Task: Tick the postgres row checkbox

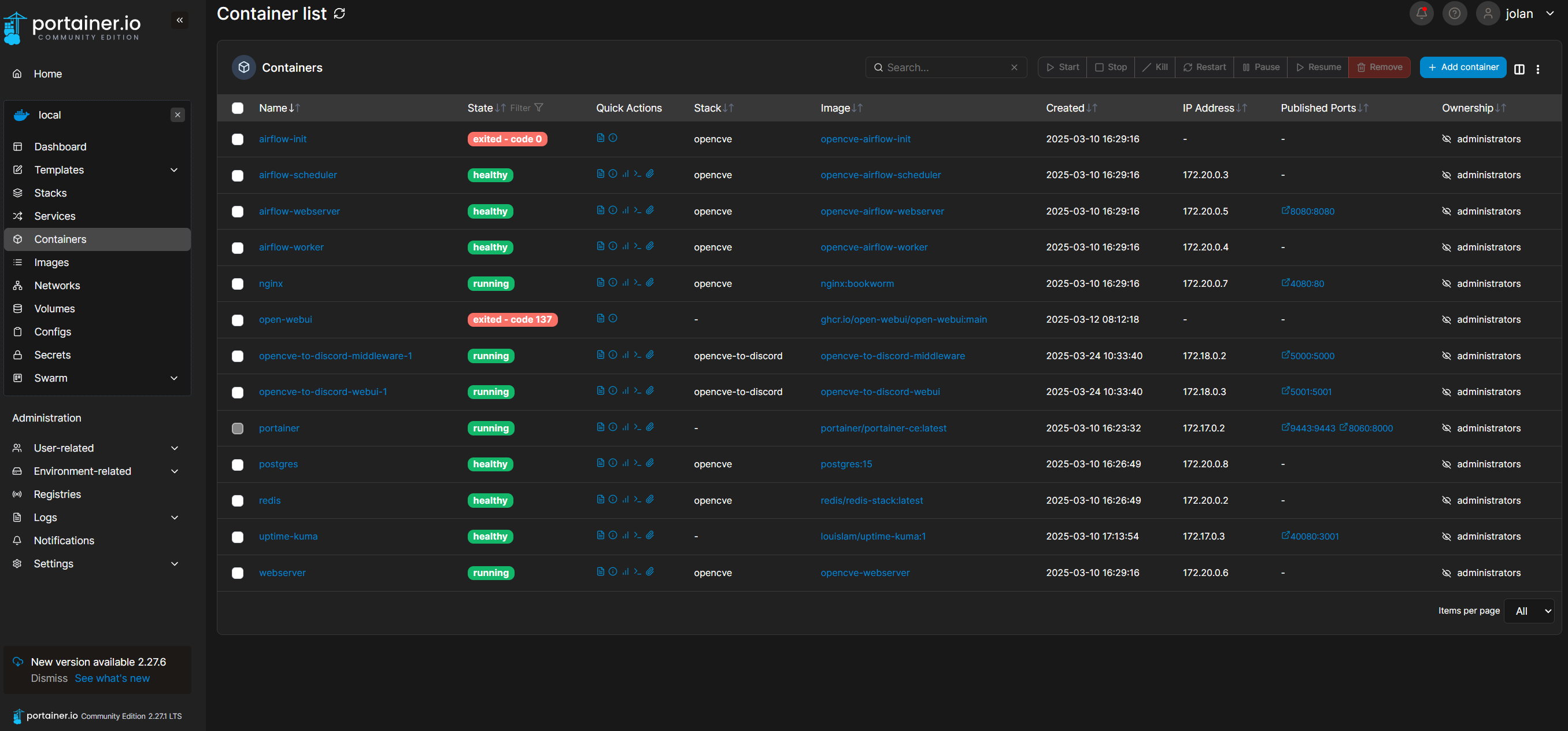Action: pyautogui.click(x=238, y=464)
